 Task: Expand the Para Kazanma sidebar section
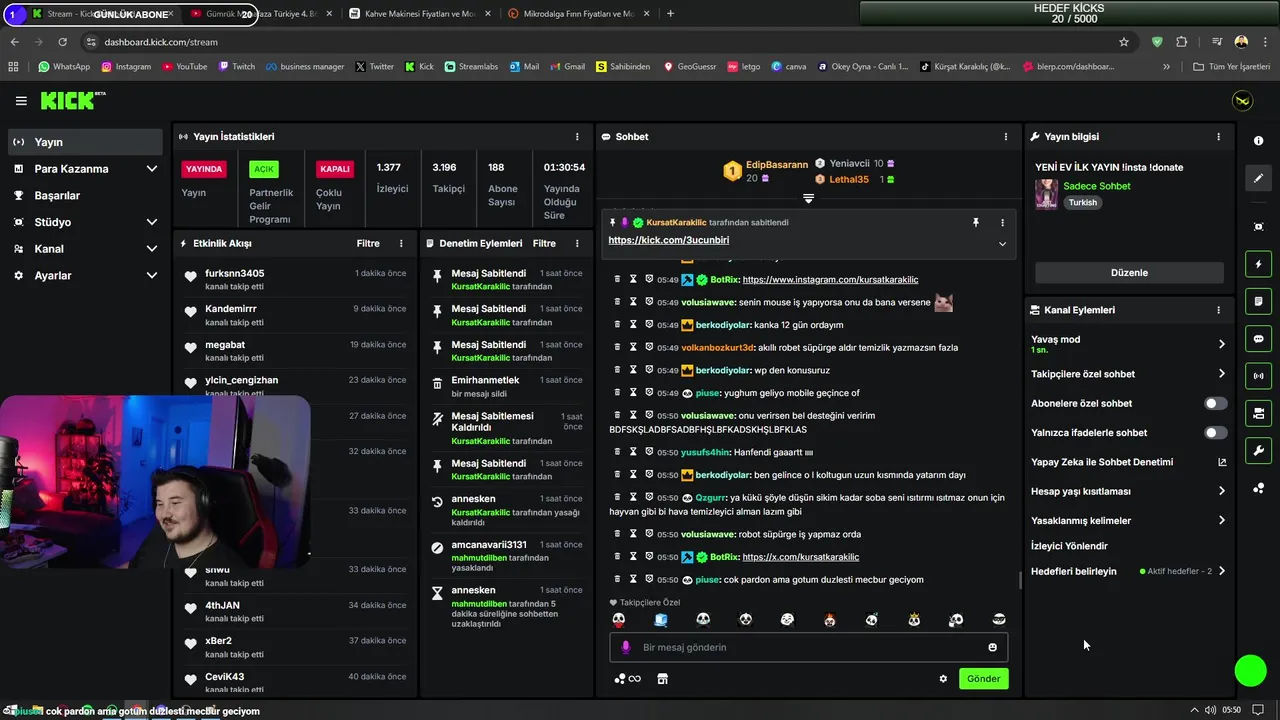tap(152, 169)
